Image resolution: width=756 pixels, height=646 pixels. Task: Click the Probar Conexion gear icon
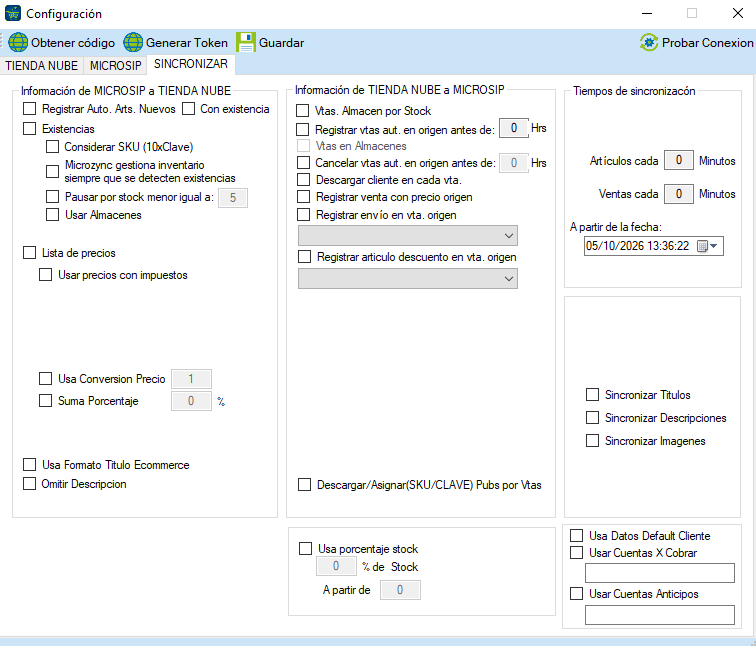[649, 42]
